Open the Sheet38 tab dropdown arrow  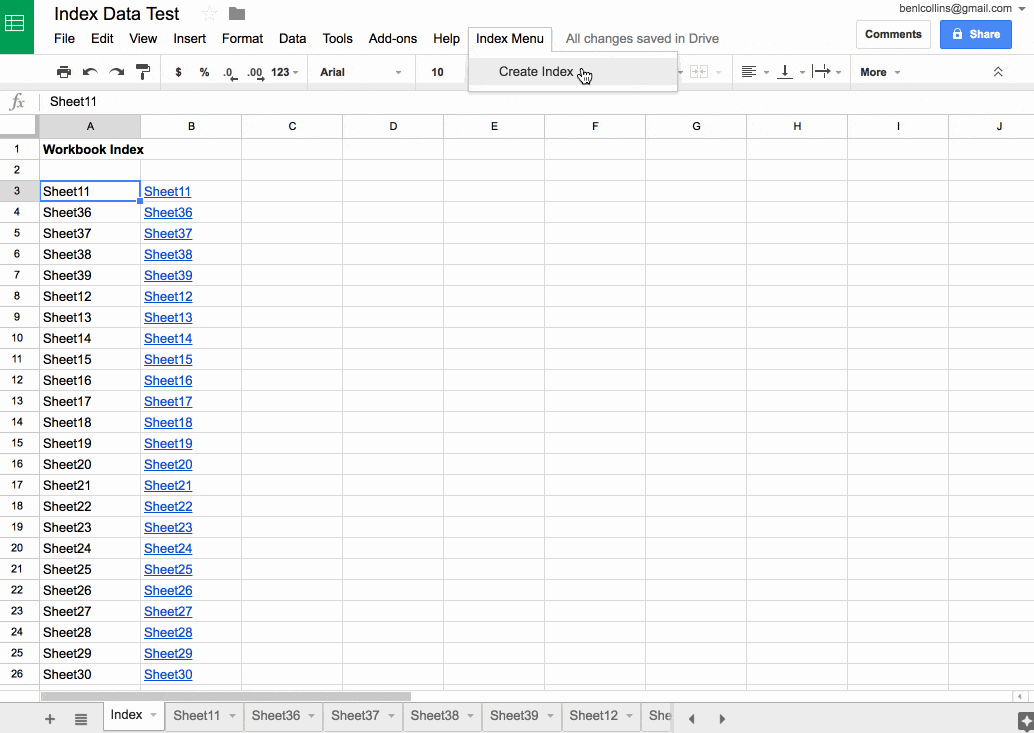coord(471,716)
